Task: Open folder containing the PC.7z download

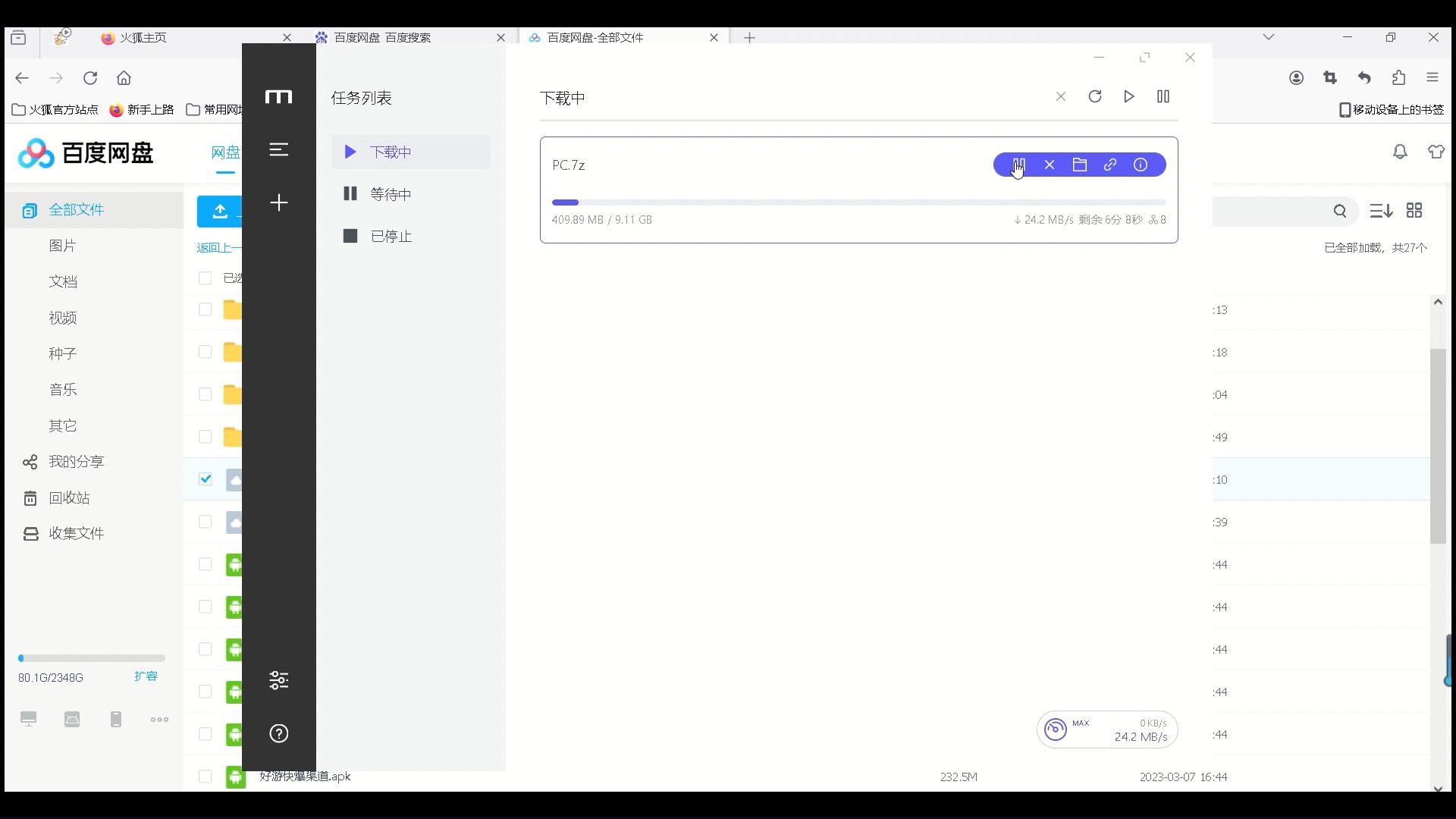Action: click(1080, 165)
